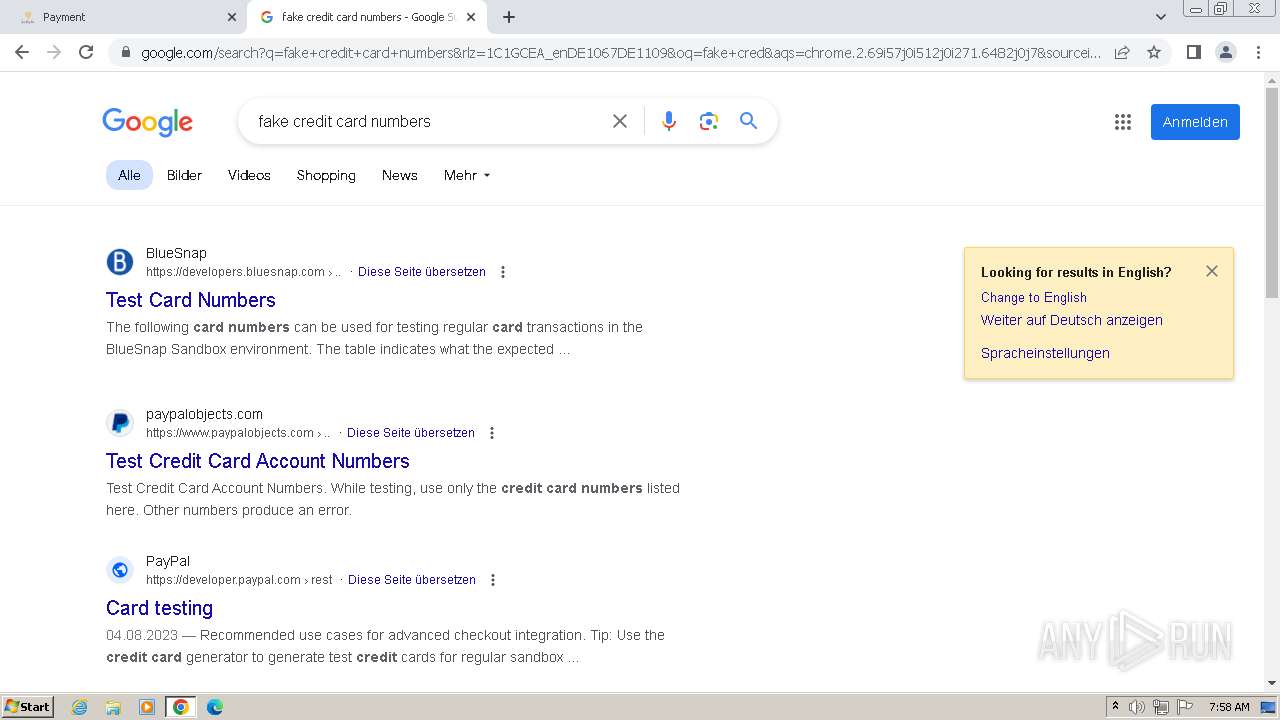Start voice search with the microphone

(669, 121)
